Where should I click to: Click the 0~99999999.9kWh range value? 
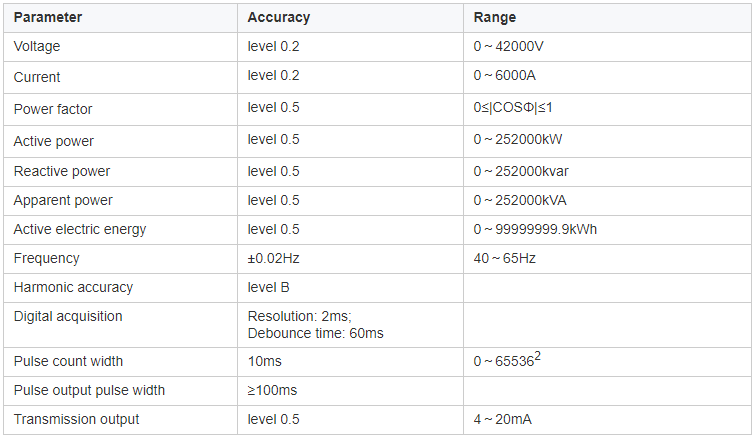tap(536, 229)
